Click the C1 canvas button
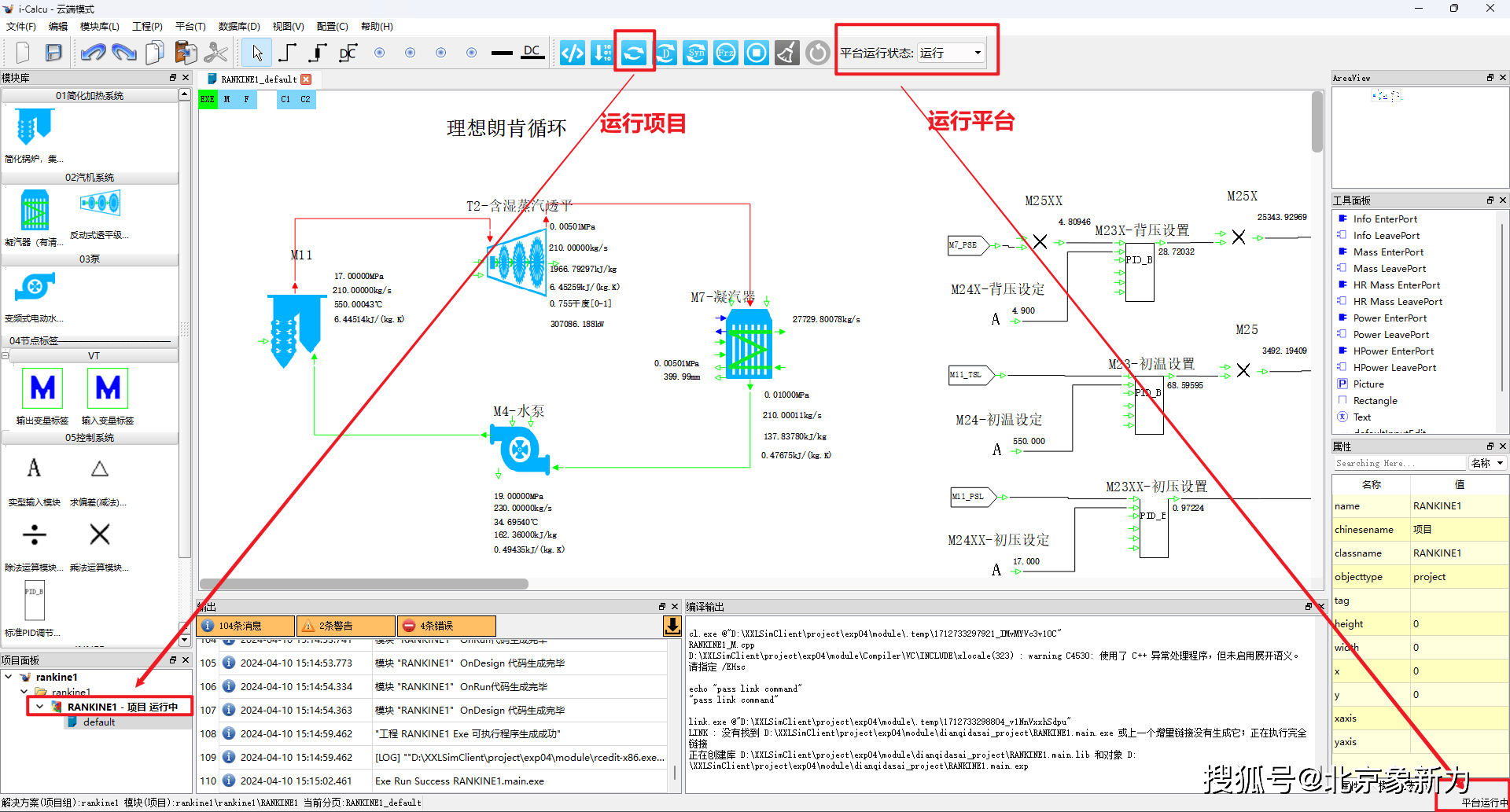The width and height of the screenshot is (1510, 812). pyautogui.click(x=285, y=99)
